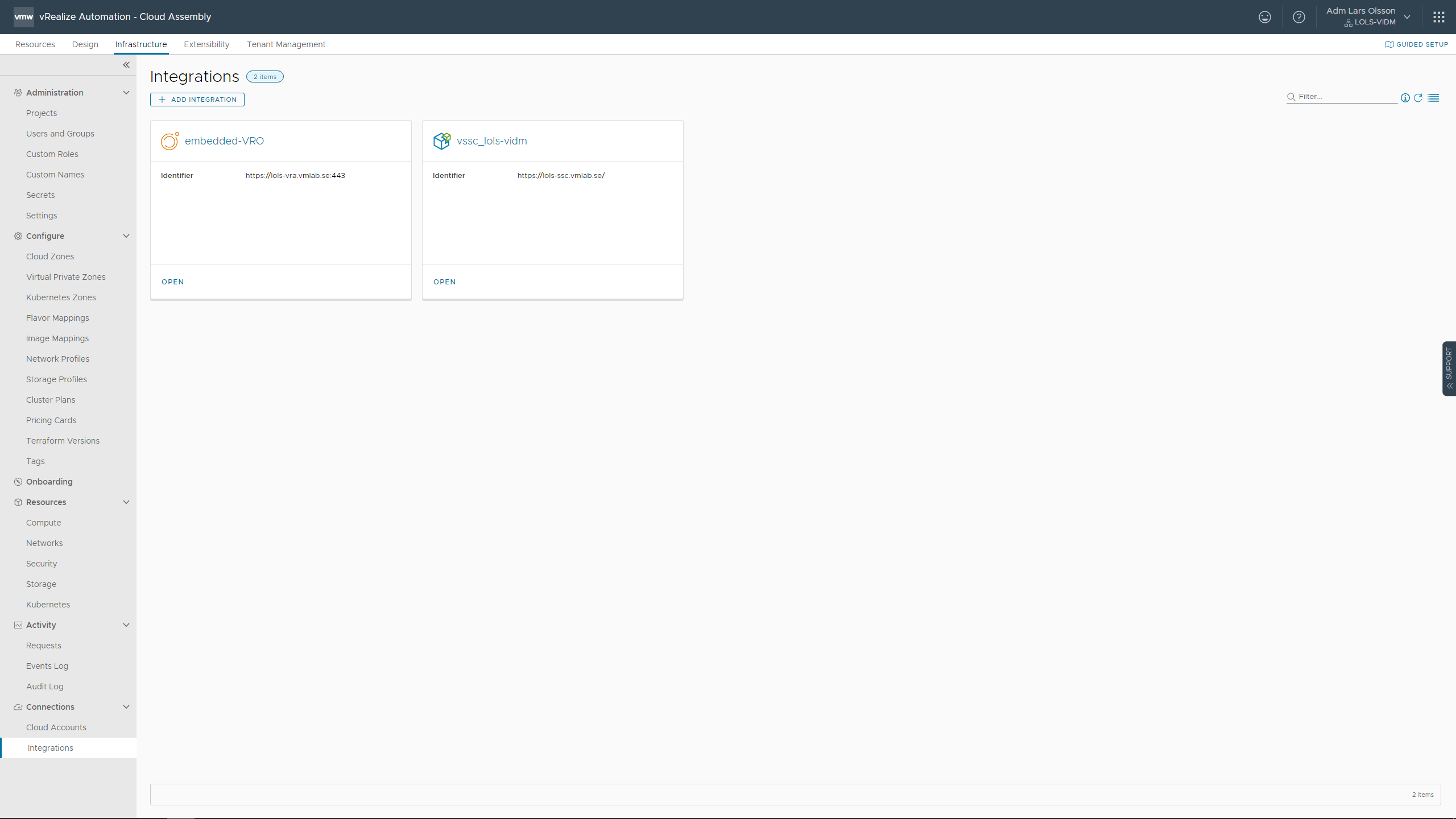
Task: Click the VMware logo icon
Action: pyautogui.click(x=23, y=16)
